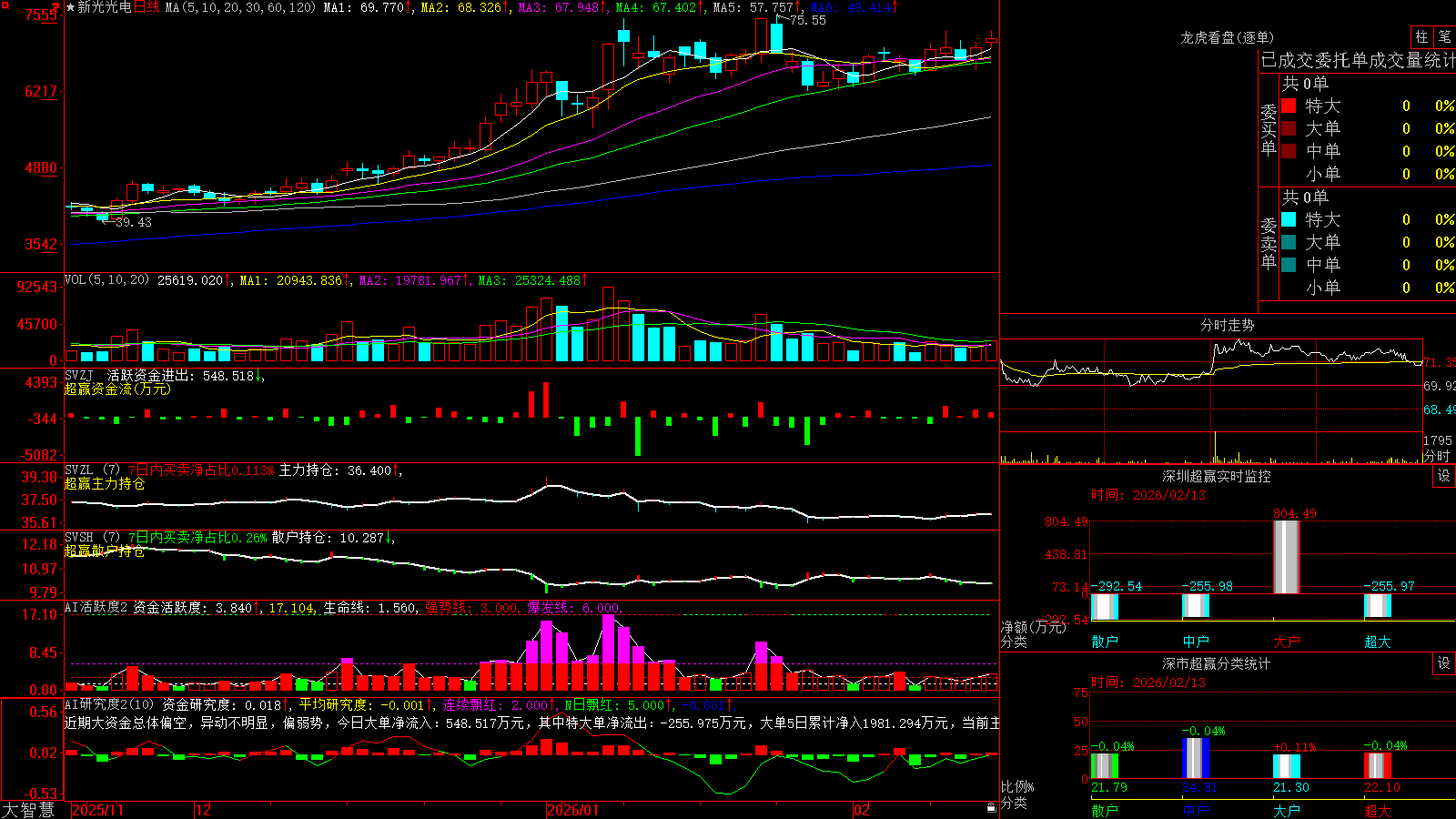Click the 75.55 high price annotation
This screenshot has height=819, width=1456.
click(808, 20)
